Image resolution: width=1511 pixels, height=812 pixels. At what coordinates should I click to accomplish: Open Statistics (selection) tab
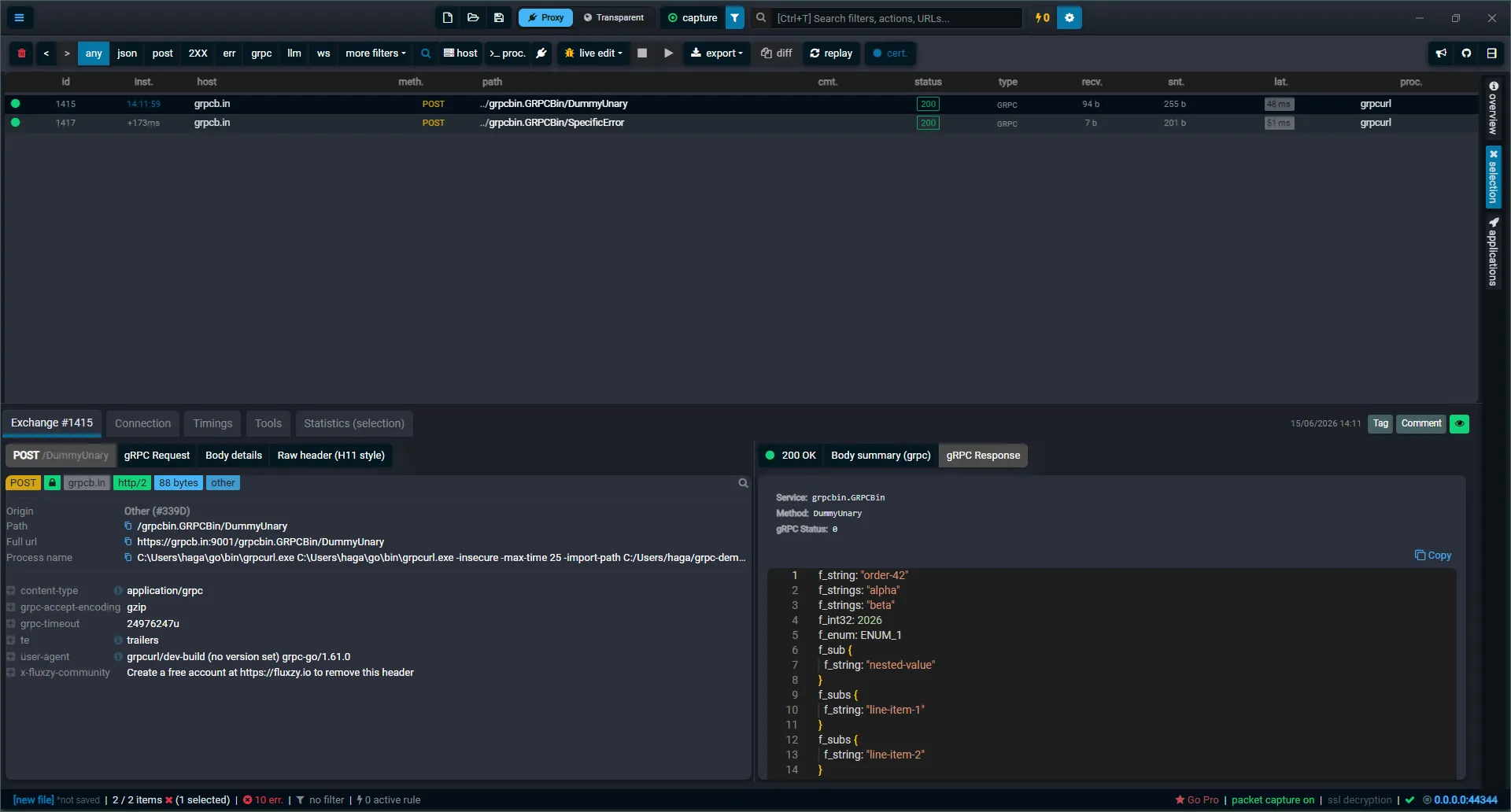coord(354,423)
